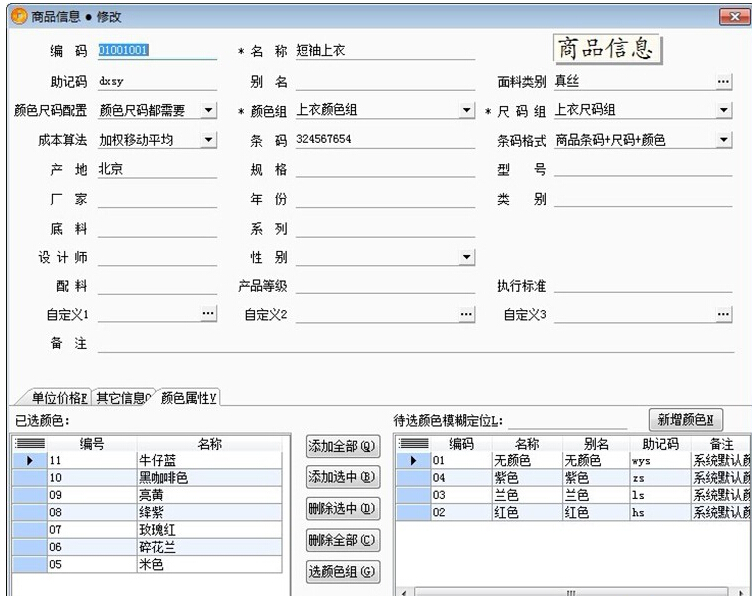Expand the 尺码组 dropdown

pyautogui.click(x=723, y=111)
